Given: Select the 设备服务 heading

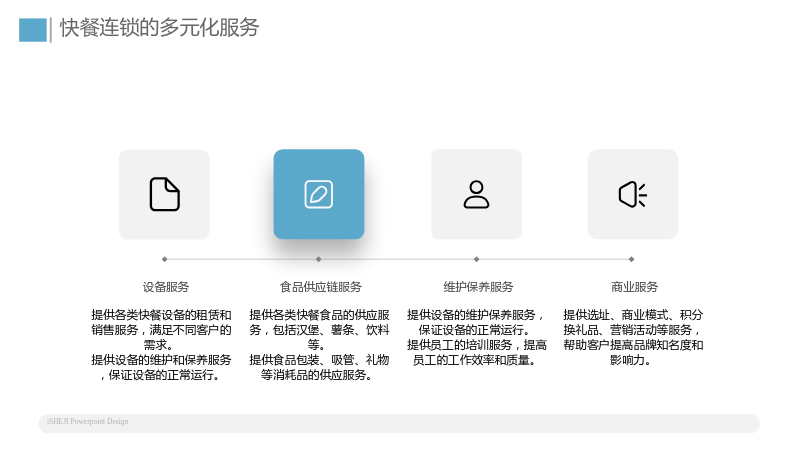Looking at the screenshot, I should [x=166, y=287].
